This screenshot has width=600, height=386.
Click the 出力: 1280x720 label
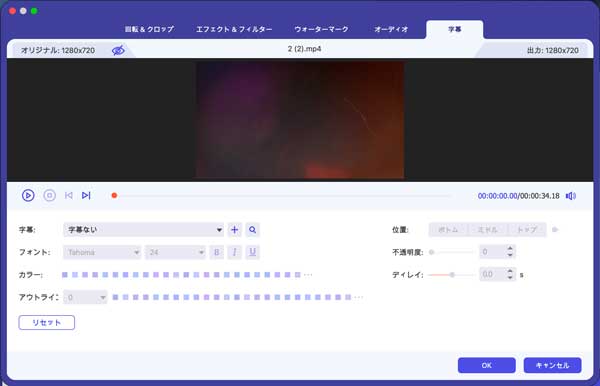coord(553,50)
